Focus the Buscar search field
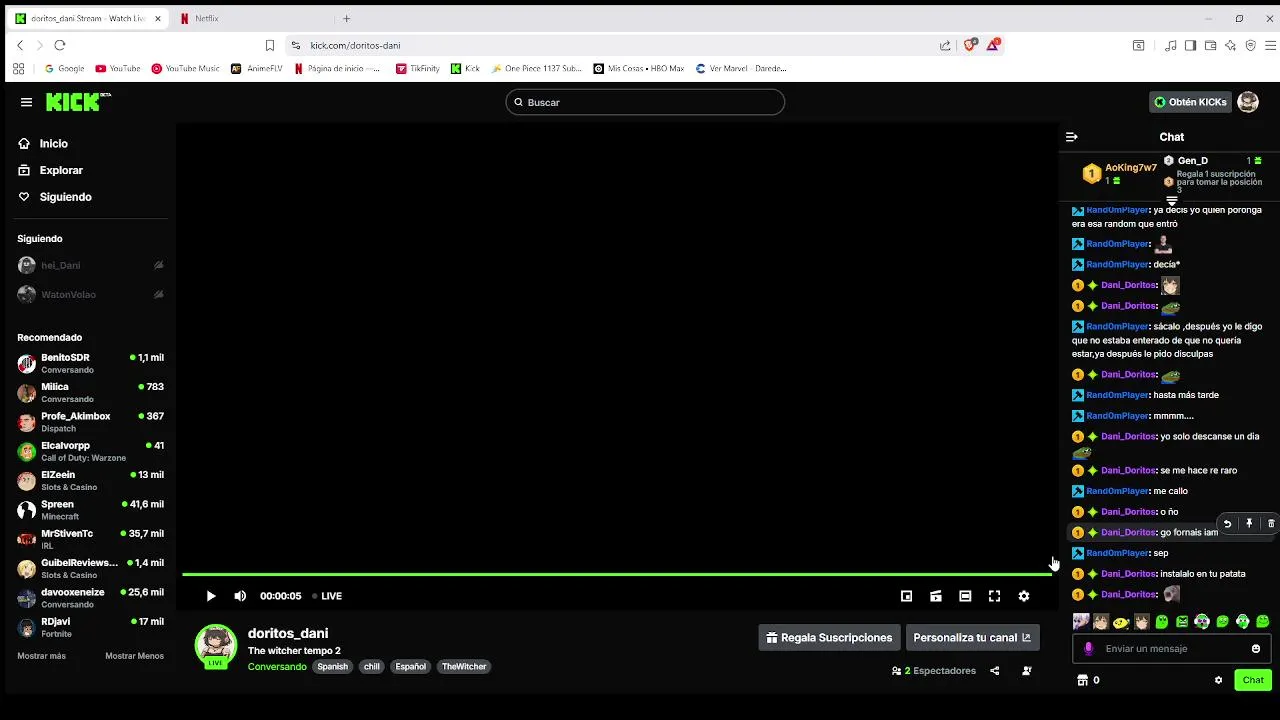 (645, 102)
